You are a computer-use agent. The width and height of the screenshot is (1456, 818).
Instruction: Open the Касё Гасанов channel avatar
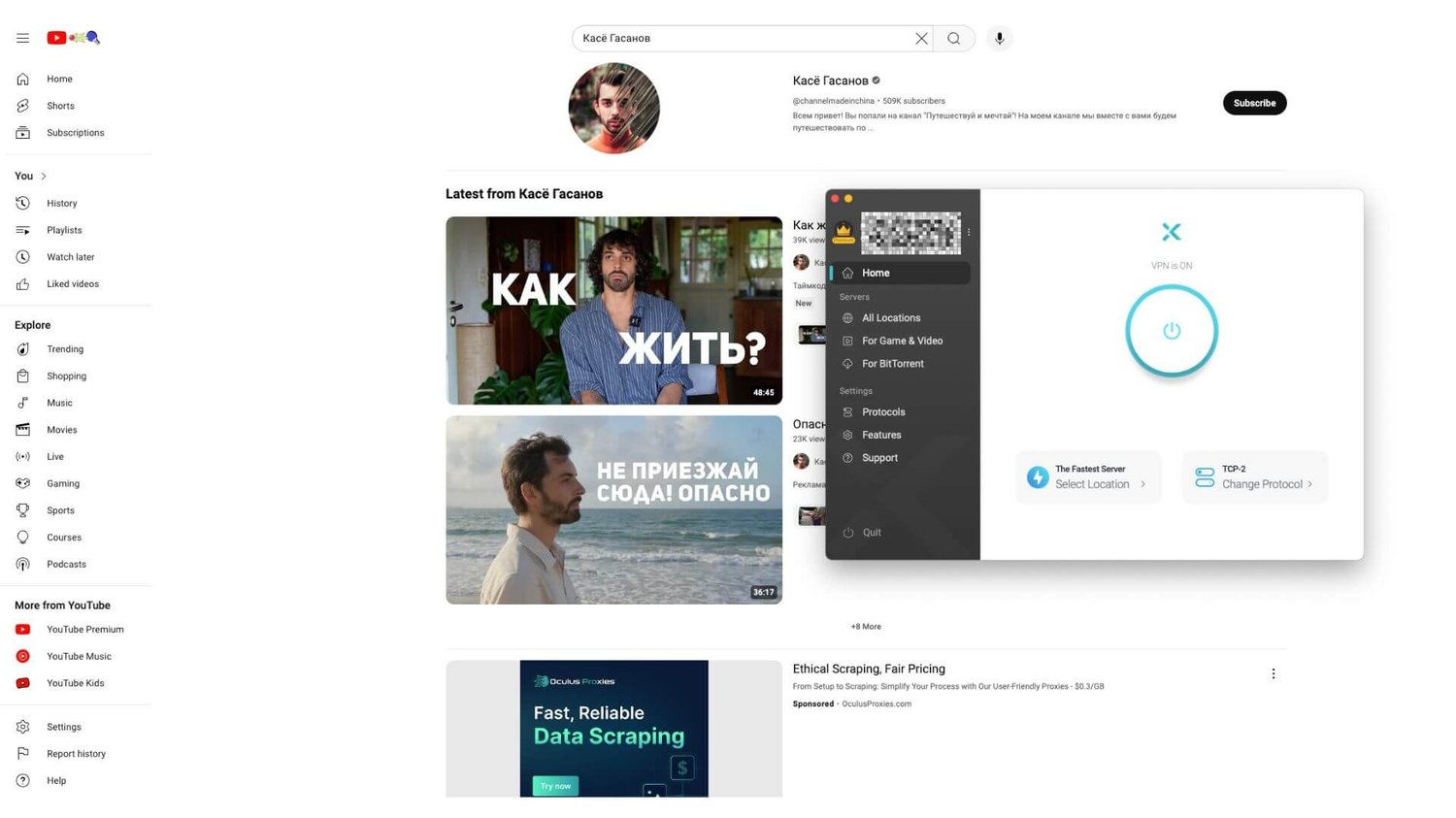tap(613, 109)
